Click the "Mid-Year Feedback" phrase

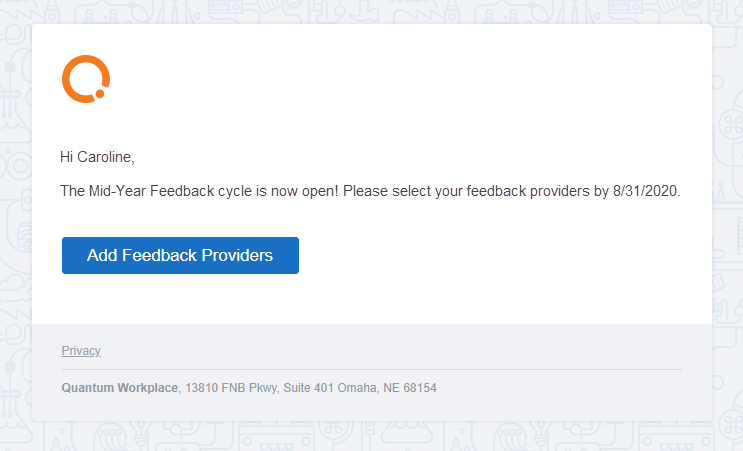[x=149, y=191]
